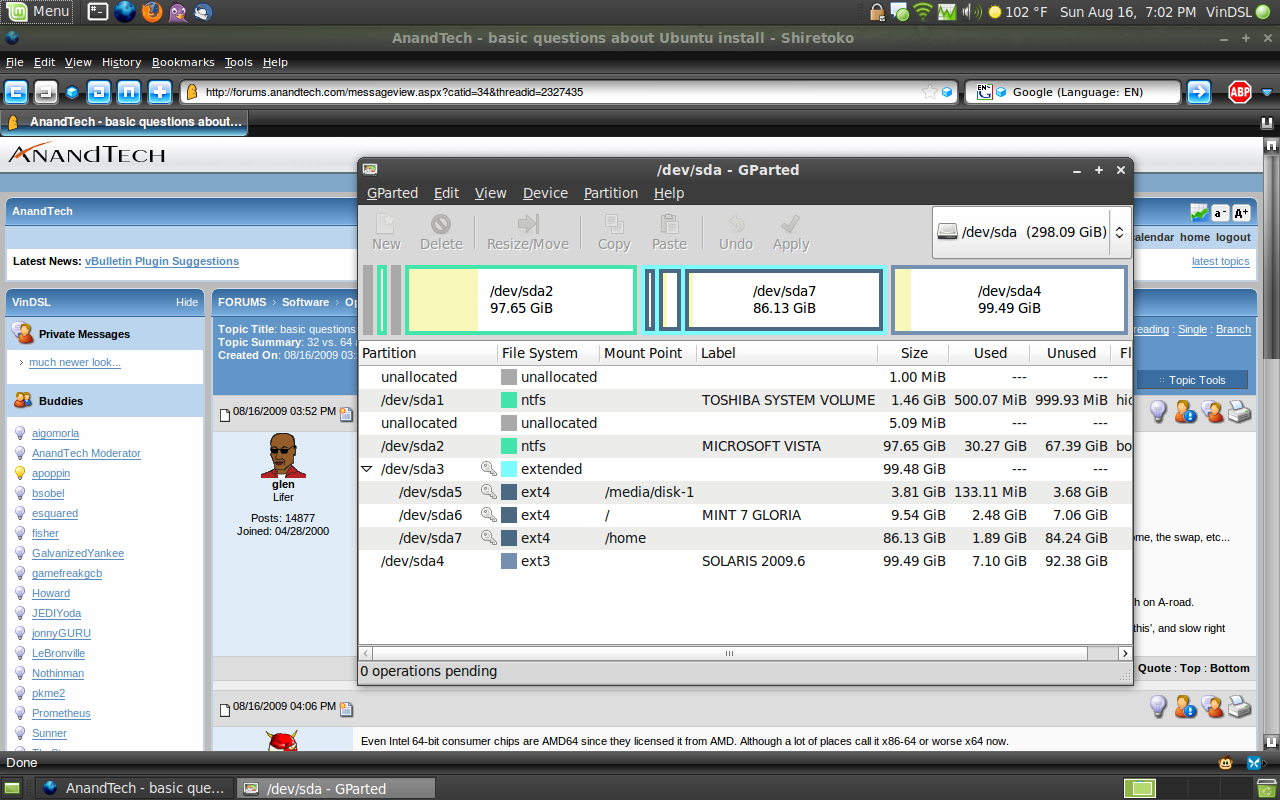This screenshot has width=1280, height=800.
Task: Open the Mint Menu button
Action: point(38,12)
